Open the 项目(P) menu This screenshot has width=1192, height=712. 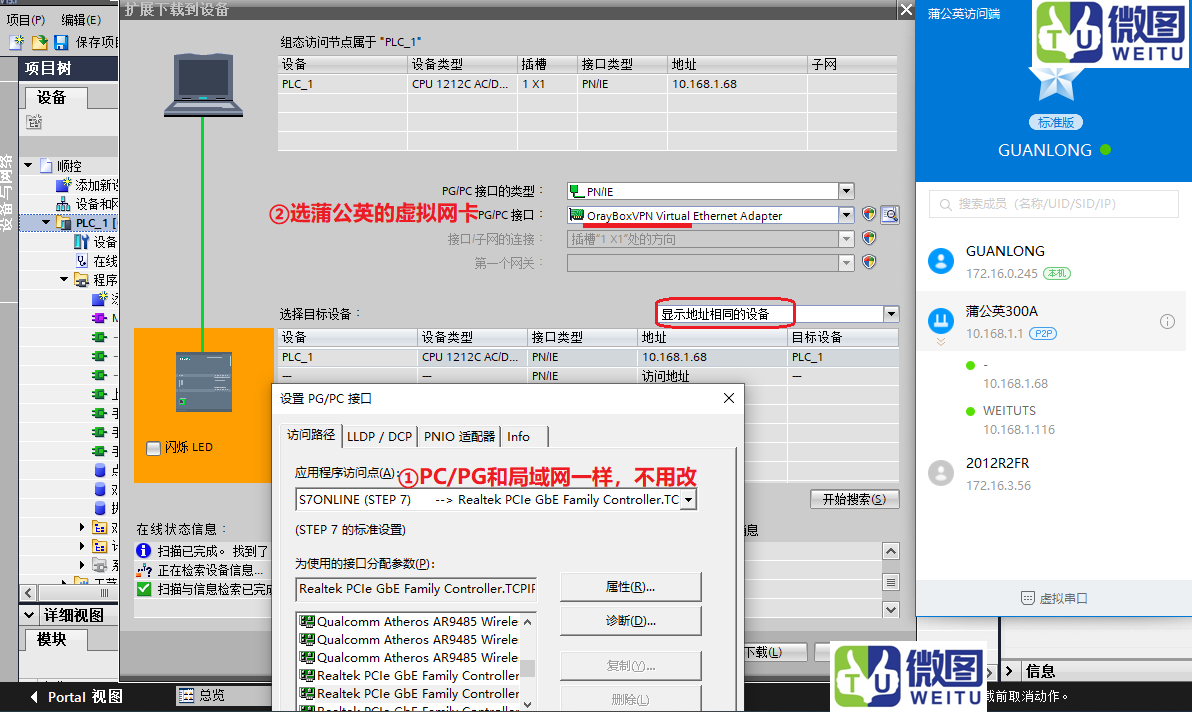(x=26, y=20)
